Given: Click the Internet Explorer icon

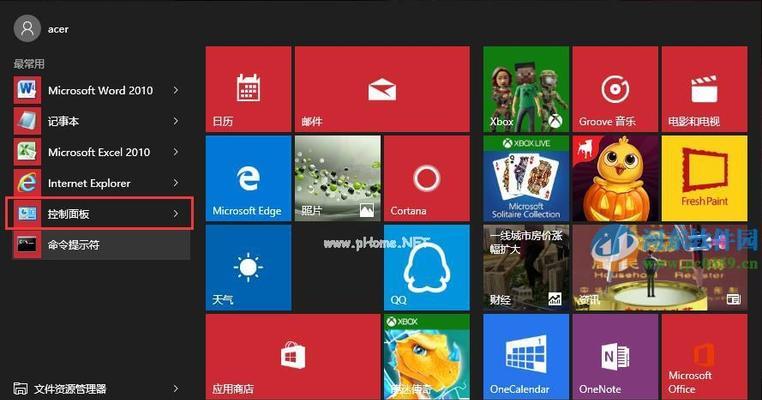Looking at the screenshot, I should pyautogui.click(x=27, y=183).
